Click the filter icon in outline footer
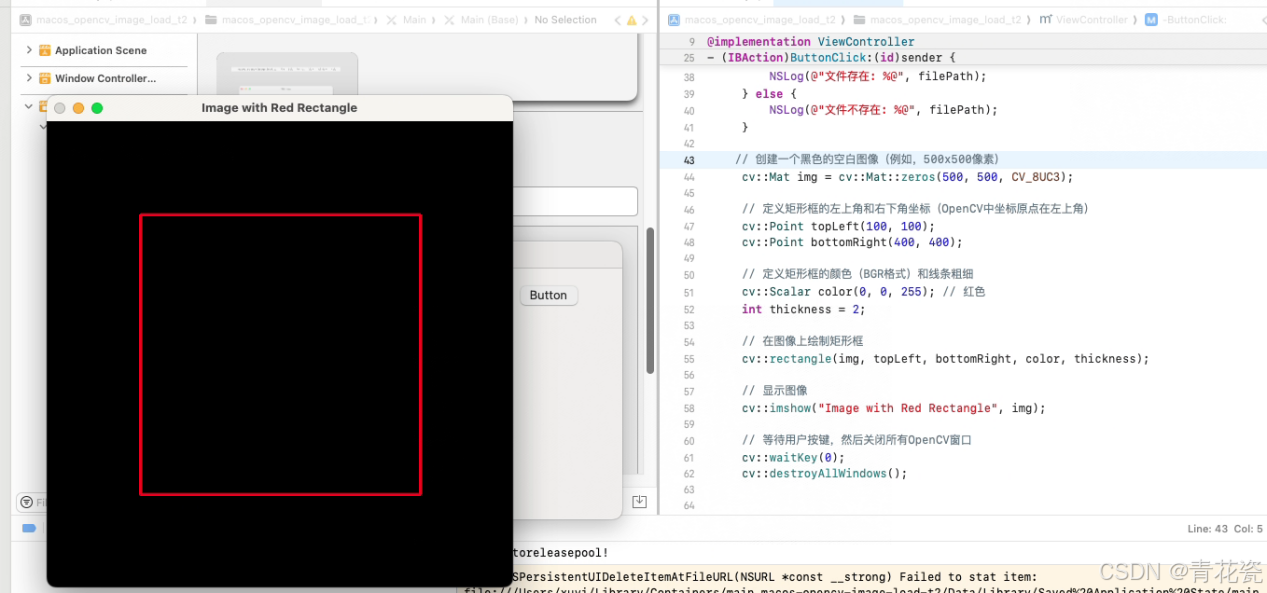The width and height of the screenshot is (1267, 593). tap(27, 502)
